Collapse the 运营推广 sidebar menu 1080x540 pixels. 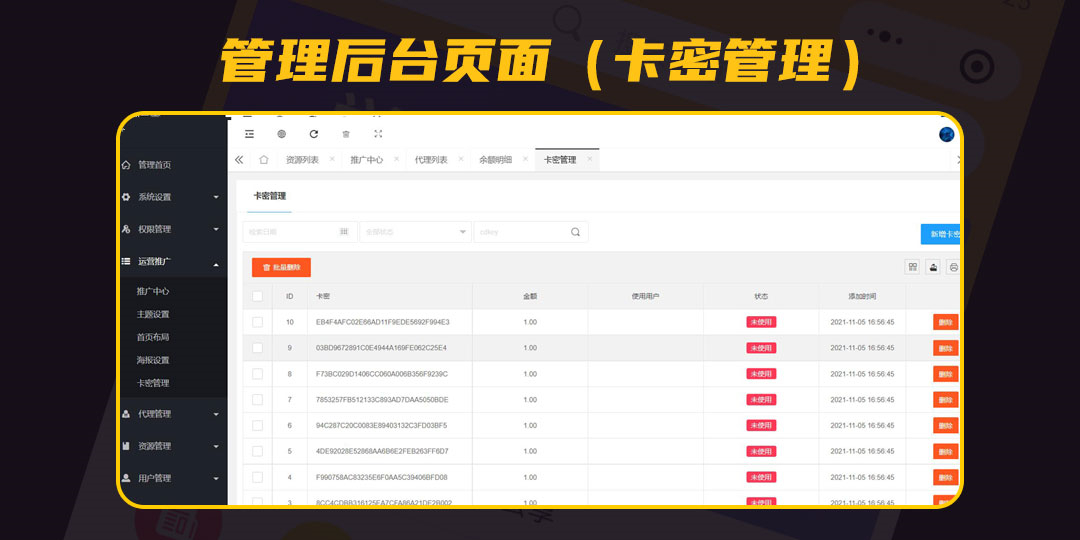click(x=170, y=262)
